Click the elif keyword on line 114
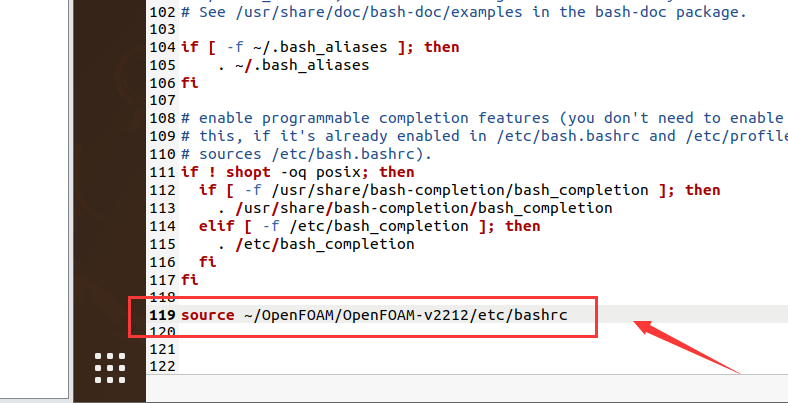 (216, 226)
